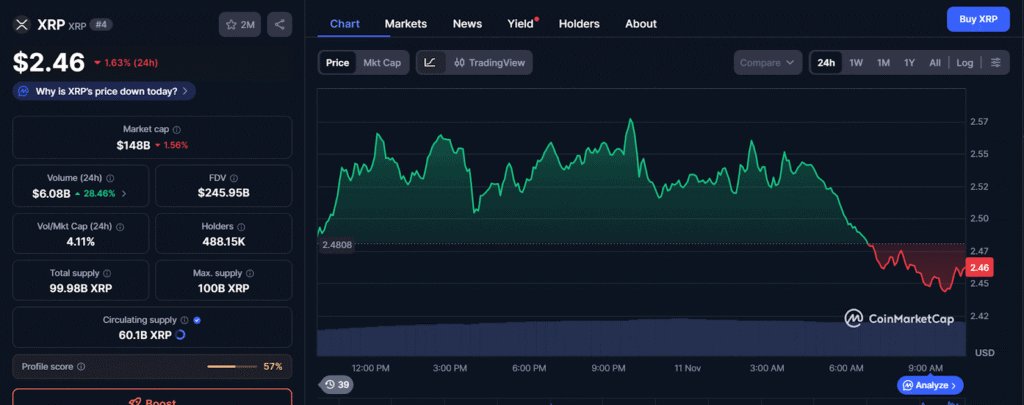
Task: Add XRP to watchlist star button
Action: coord(240,24)
